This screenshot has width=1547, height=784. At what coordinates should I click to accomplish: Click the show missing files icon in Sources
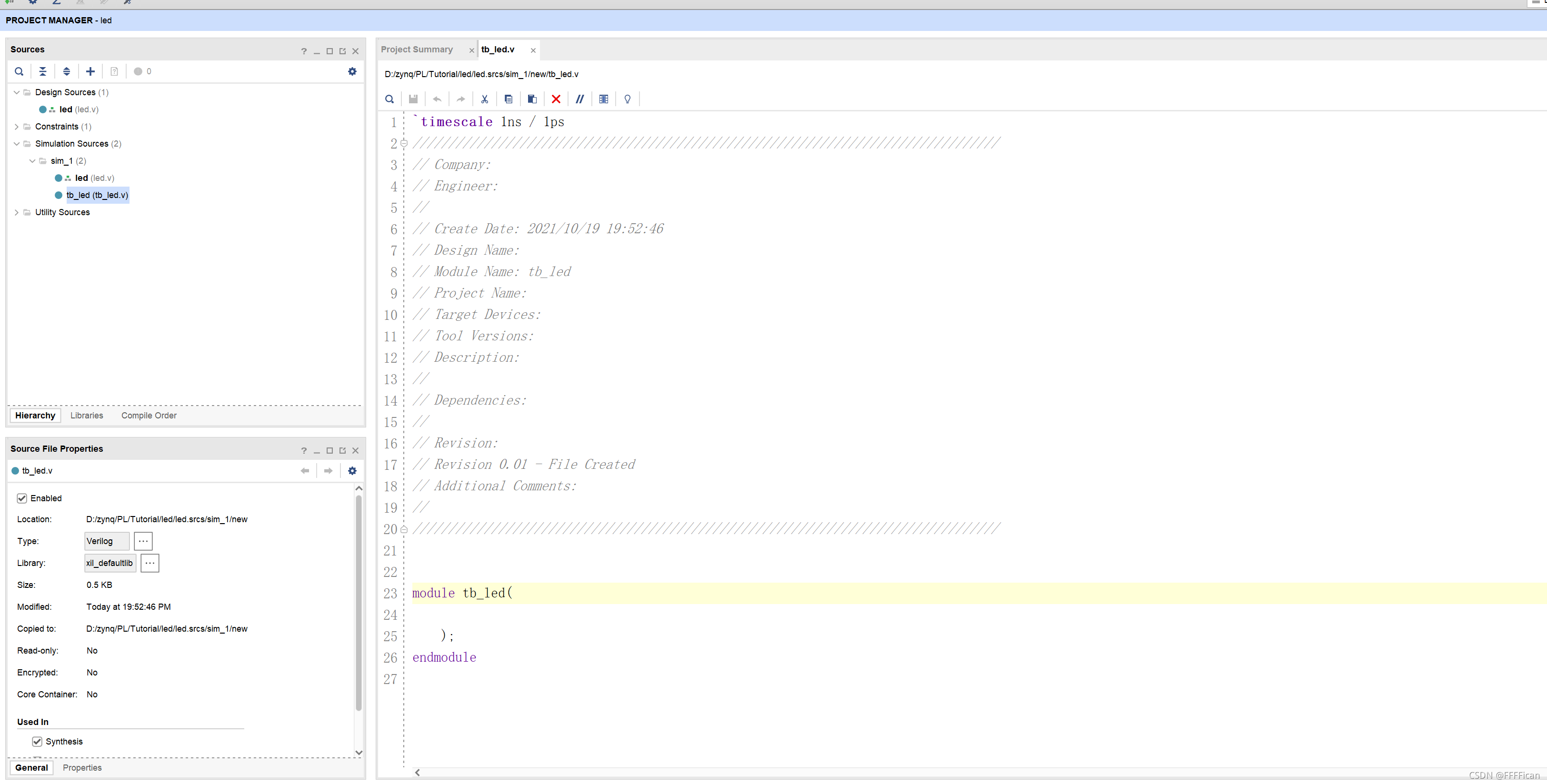114,71
